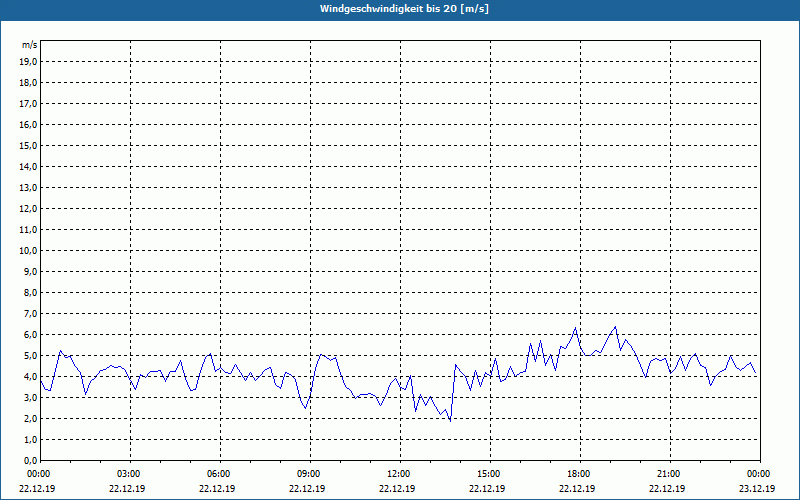Click the 12:00 time axis label
The width and height of the screenshot is (800, 500).
399,474
